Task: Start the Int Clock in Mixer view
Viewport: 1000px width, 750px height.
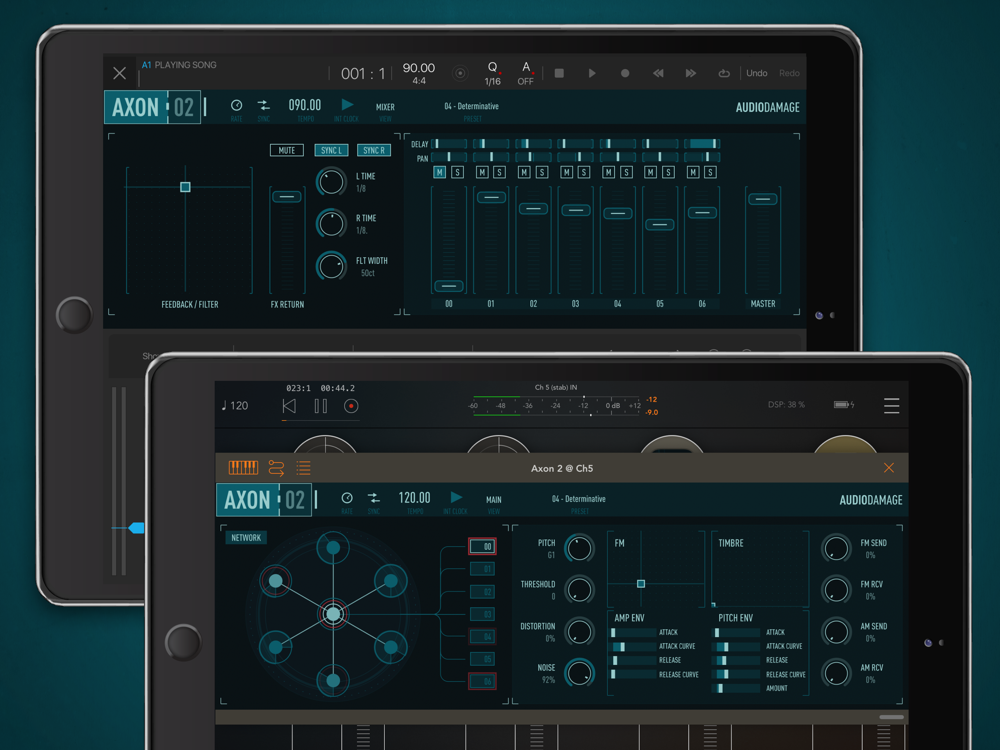Action: (x=347, y=105)
